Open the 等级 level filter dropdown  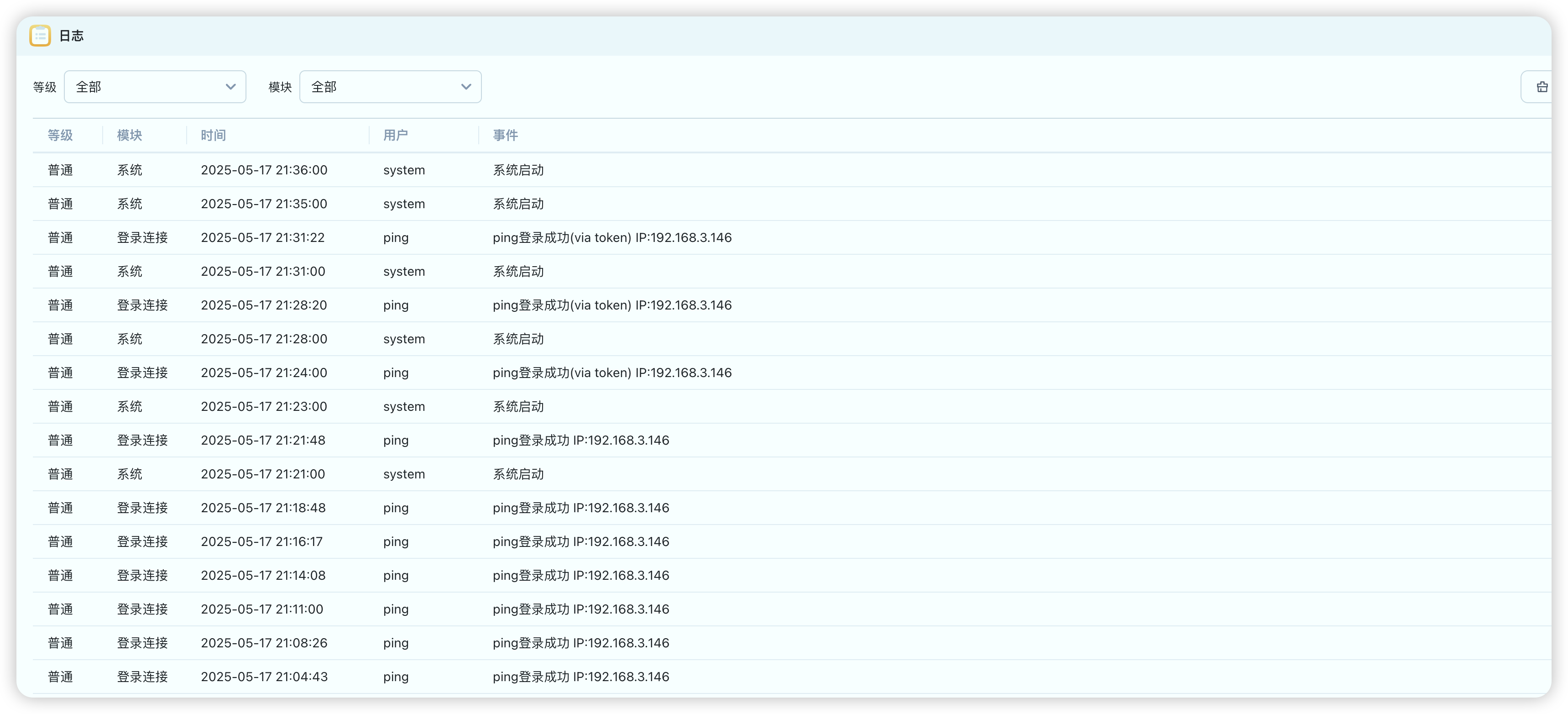point(155,87)
